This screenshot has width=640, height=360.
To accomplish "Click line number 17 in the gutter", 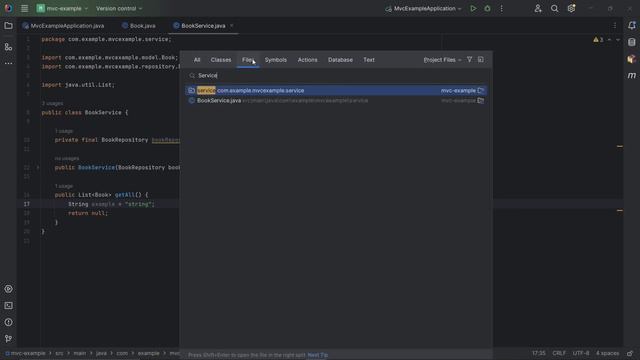I will [27, 204].
